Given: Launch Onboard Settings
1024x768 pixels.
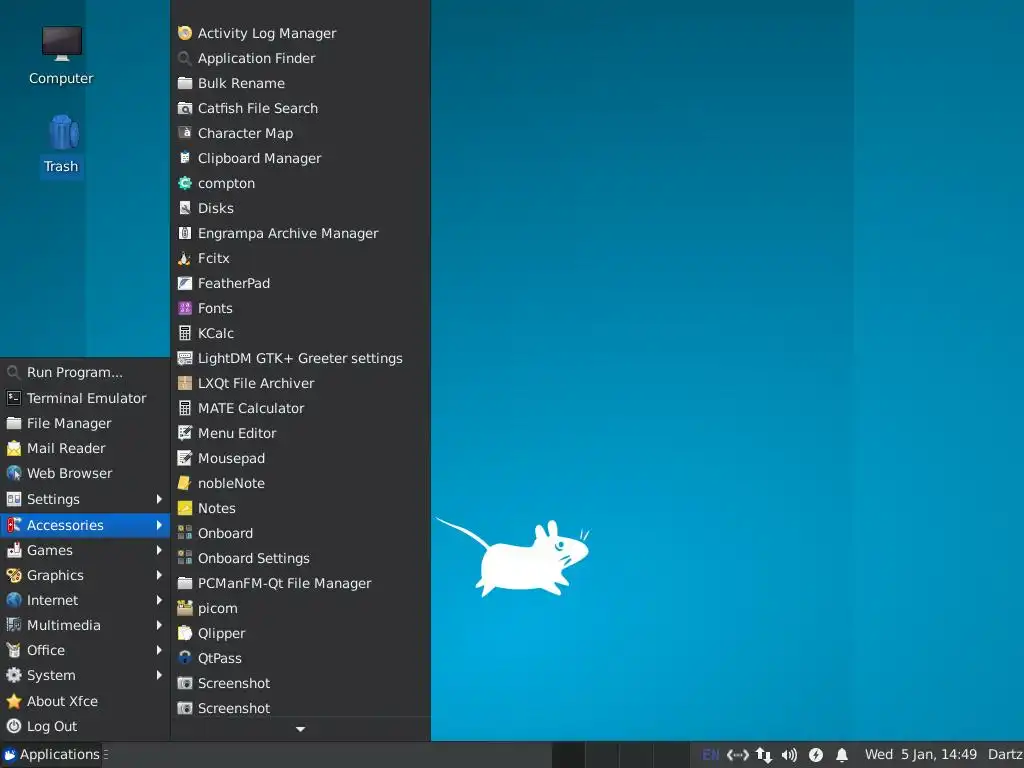Looking at the screenshot, I should [300, 558].
